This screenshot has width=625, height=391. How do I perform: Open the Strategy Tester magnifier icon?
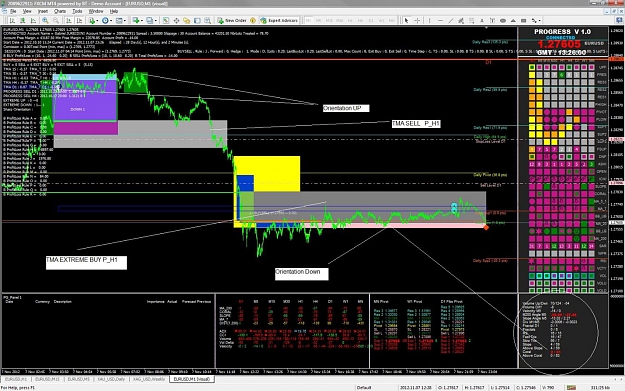[x=208, y=20]
